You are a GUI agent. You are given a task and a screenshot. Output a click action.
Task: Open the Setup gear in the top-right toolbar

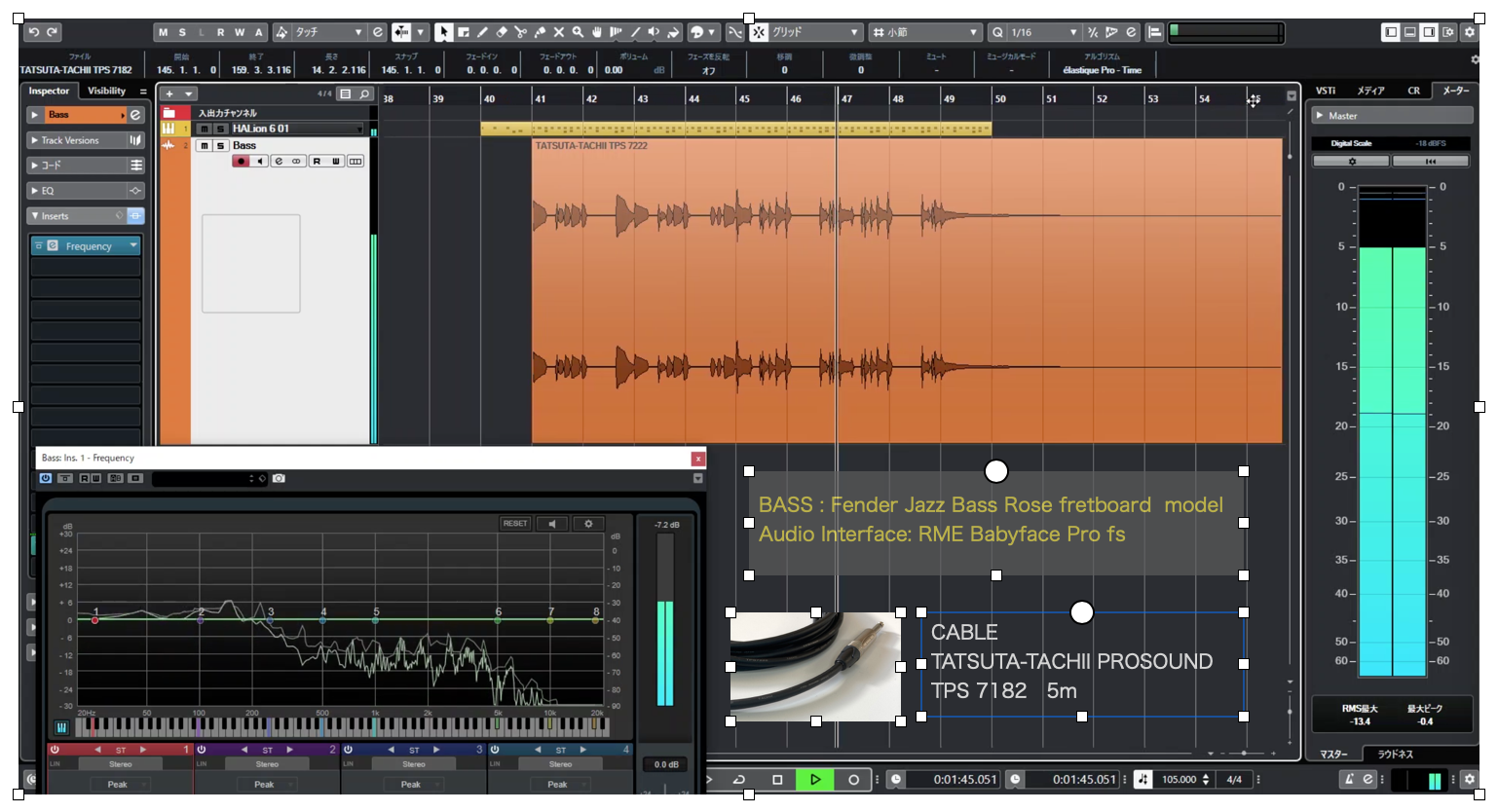pos(1470,32)
